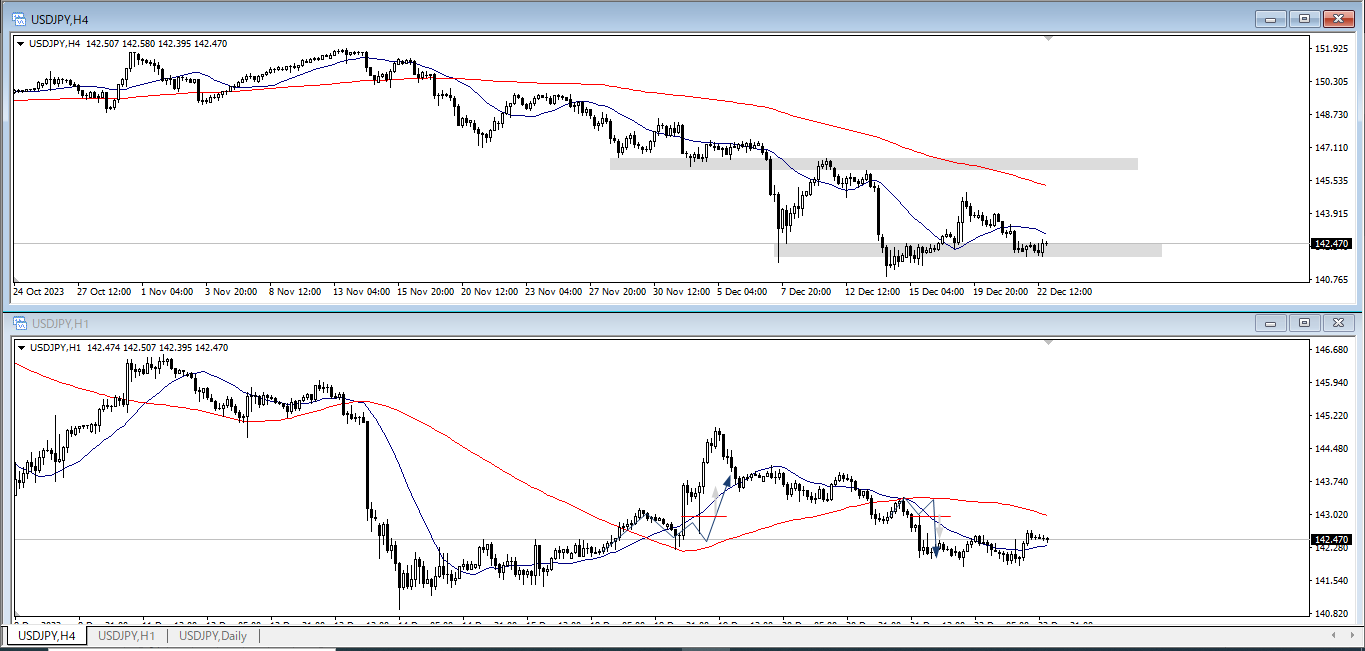Click the chart shift triangle in H4 chart
Viewport: 1365px width, 651px height.
coord(1048,38)
